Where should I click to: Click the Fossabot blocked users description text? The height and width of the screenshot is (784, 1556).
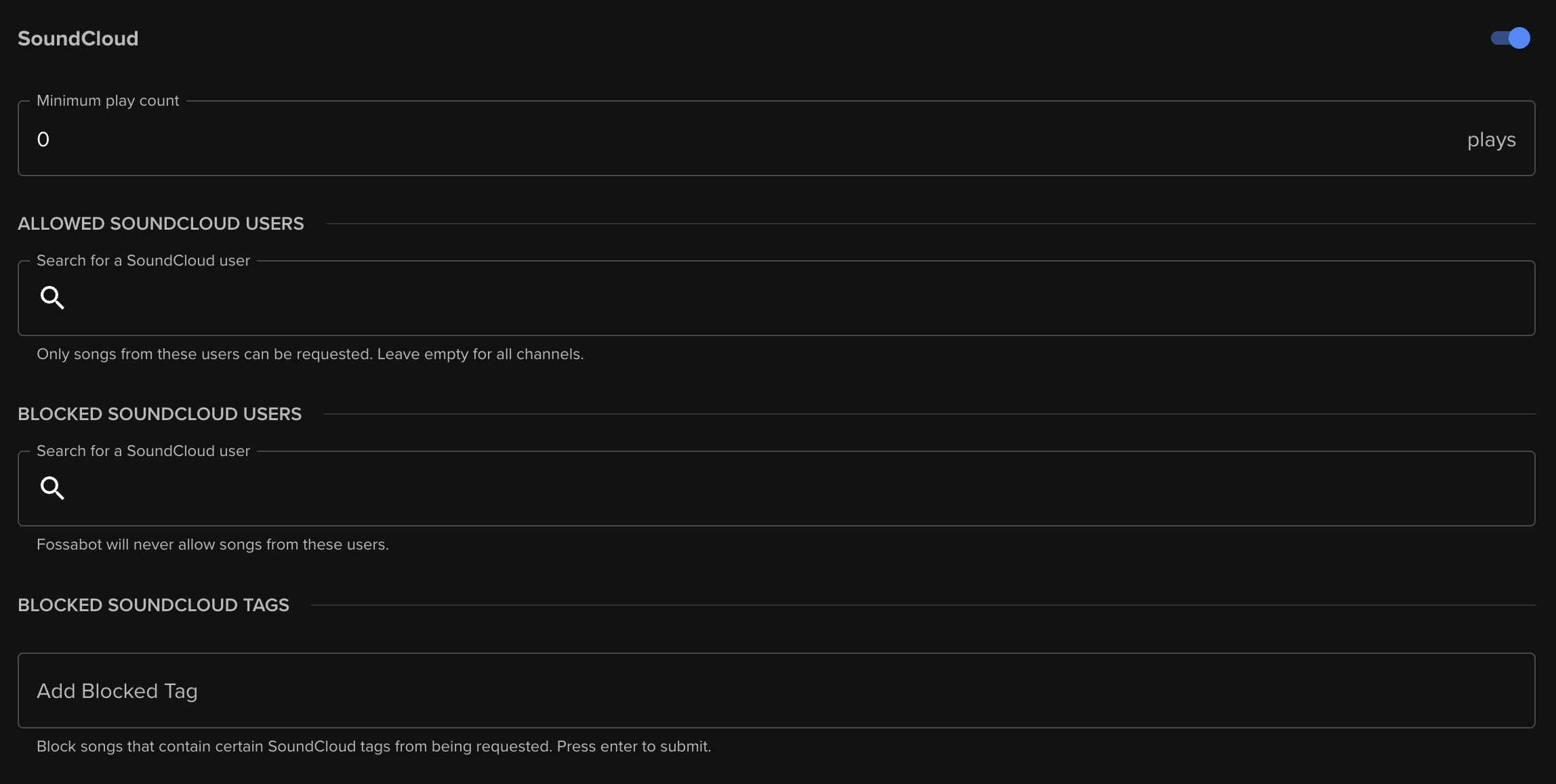[213, 544]
